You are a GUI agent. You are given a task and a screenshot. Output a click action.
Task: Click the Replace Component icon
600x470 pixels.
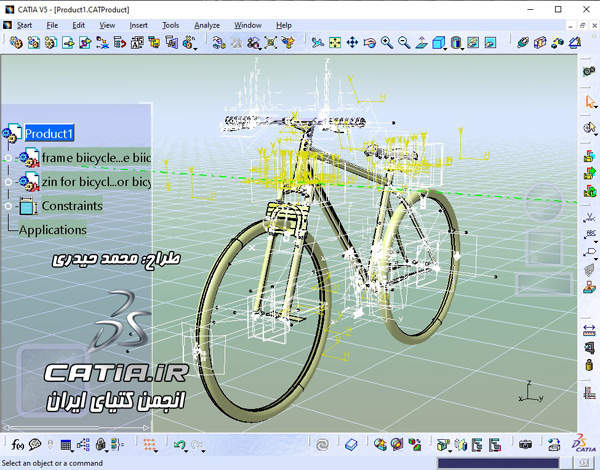point(103,42)
